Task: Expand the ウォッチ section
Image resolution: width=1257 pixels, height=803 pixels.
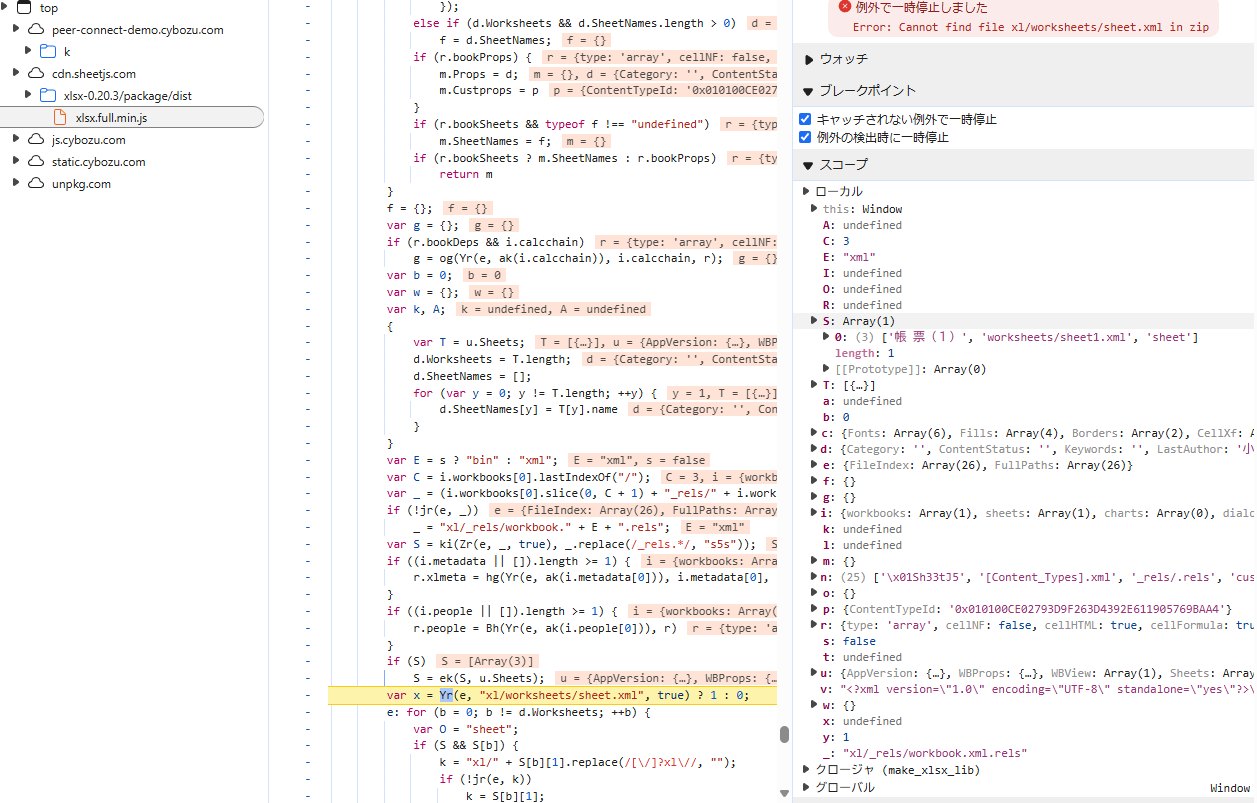Action: click(x=809, y=60)
